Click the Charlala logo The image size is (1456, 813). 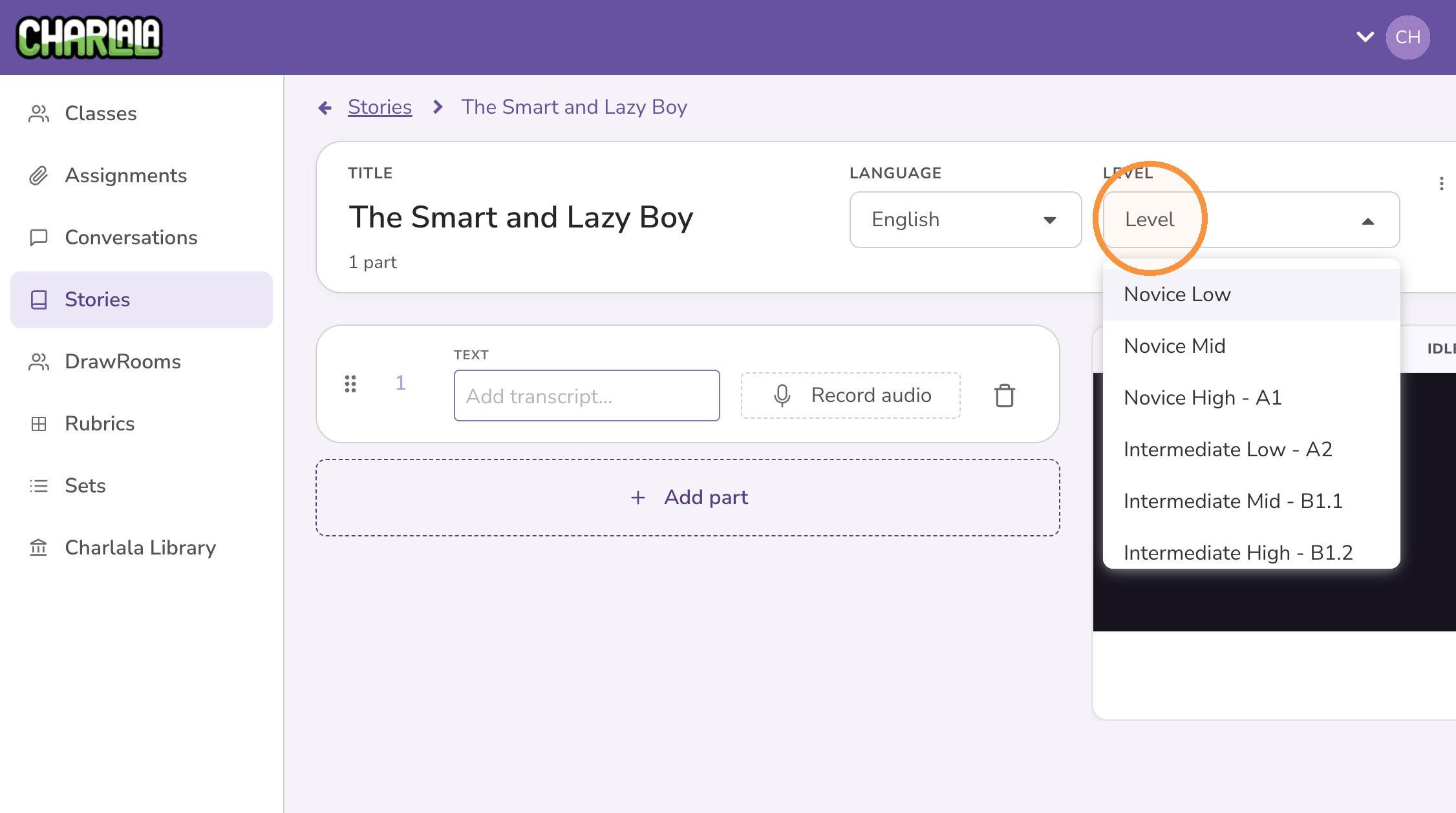pyautogui.click(x=89, y=37)
